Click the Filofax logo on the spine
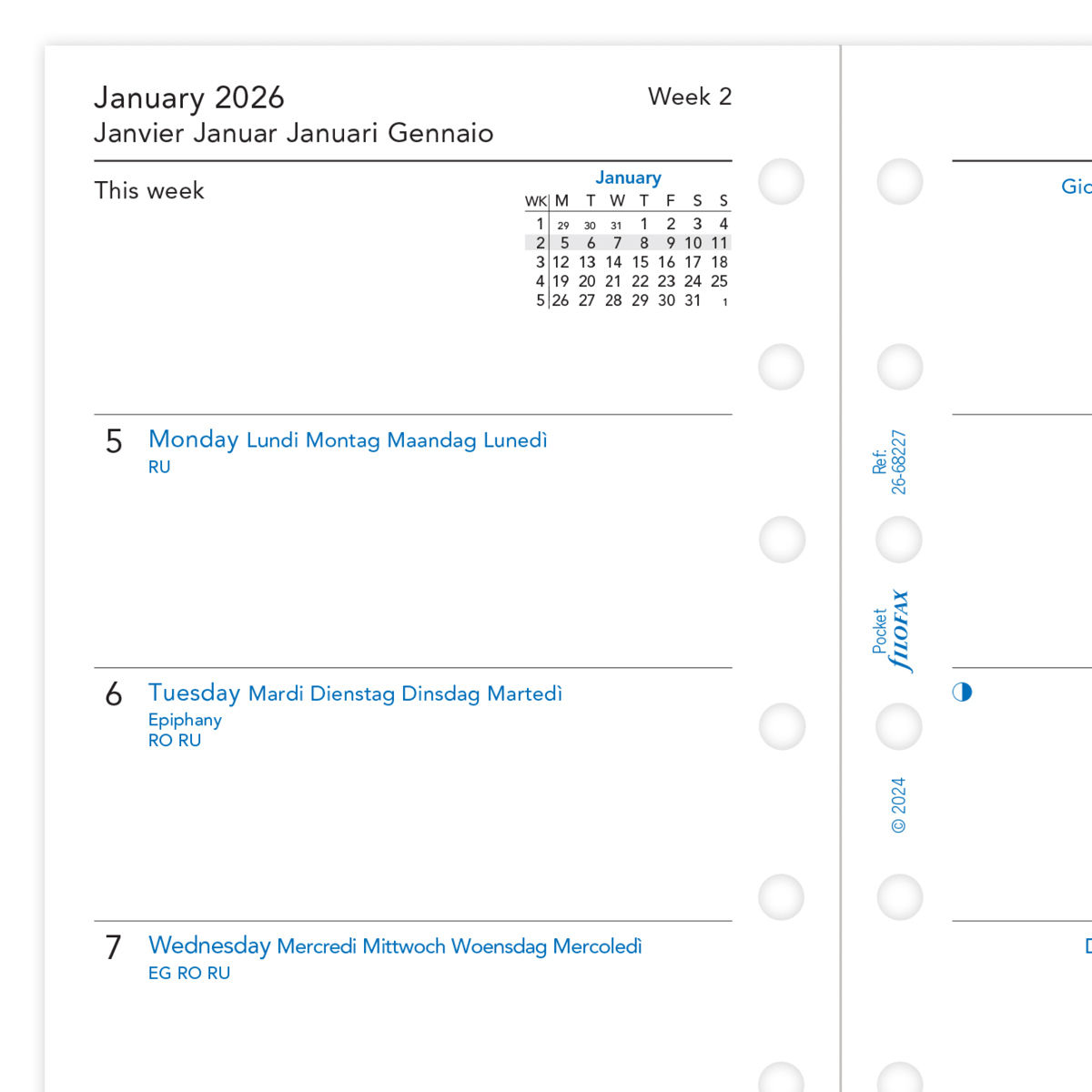1092x1092 pixels. [900, 632]
